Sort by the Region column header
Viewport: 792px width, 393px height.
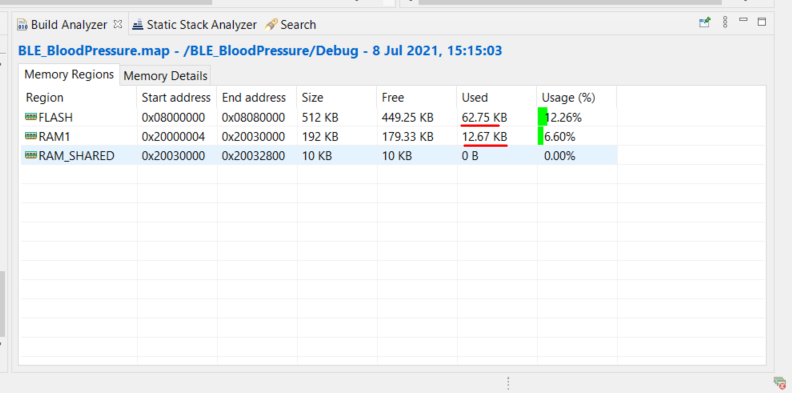pyautogui.click(x=78, y=97)
